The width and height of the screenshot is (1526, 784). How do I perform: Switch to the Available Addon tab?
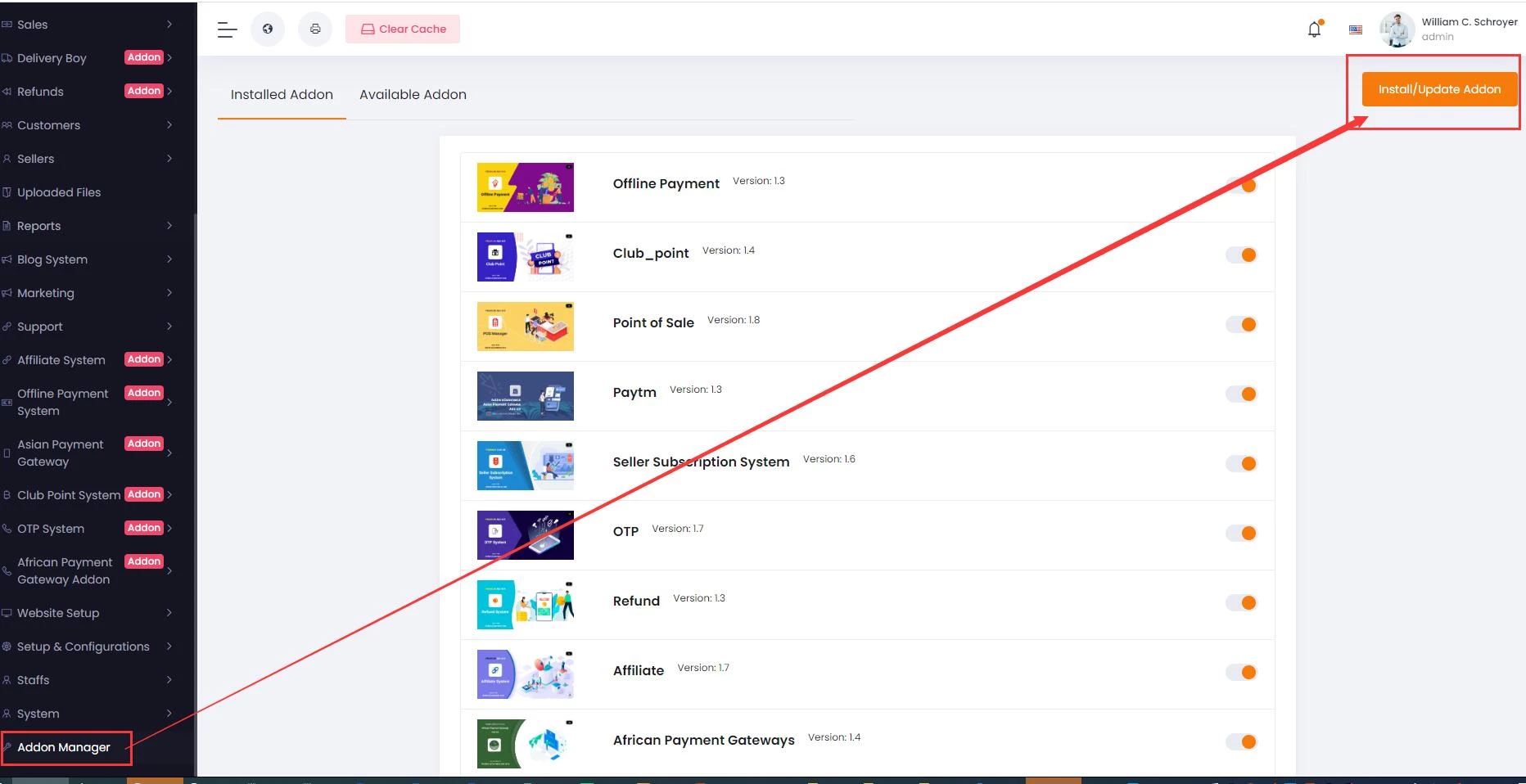point(413,95)
